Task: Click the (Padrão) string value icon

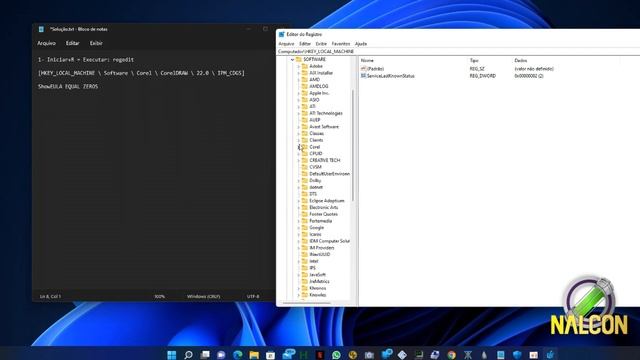Action: click(x=364, y=69)
